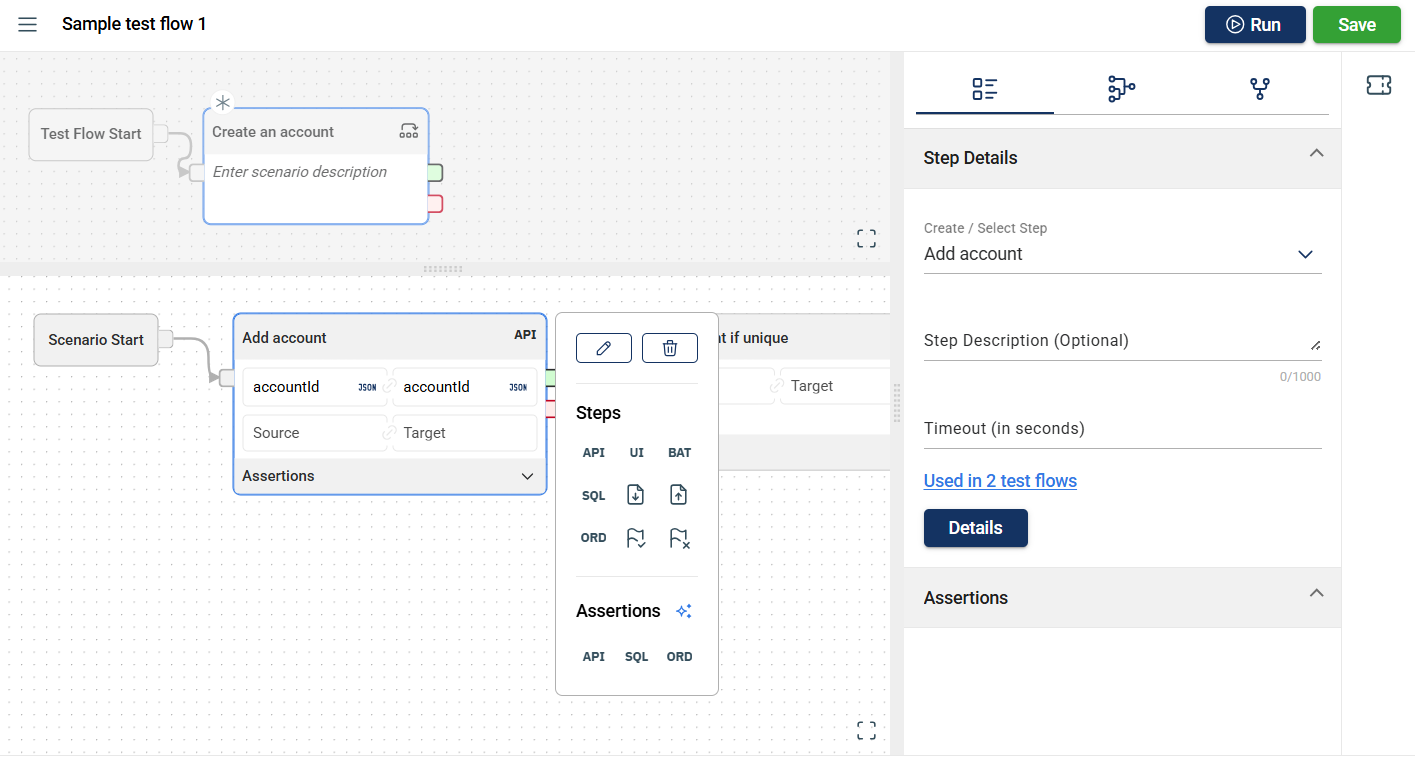Expand Assertions in the Add account node
1415x758 pixels.
527,477
